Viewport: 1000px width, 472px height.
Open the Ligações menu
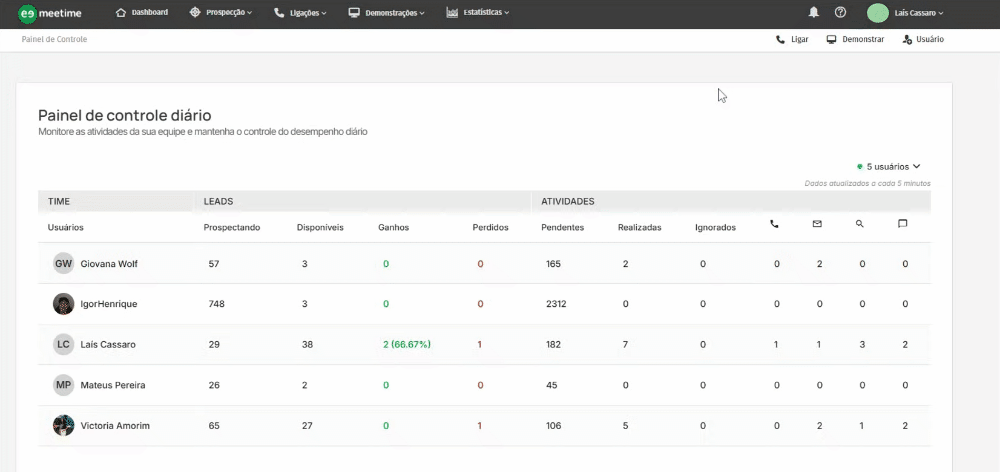coord(300,13)
